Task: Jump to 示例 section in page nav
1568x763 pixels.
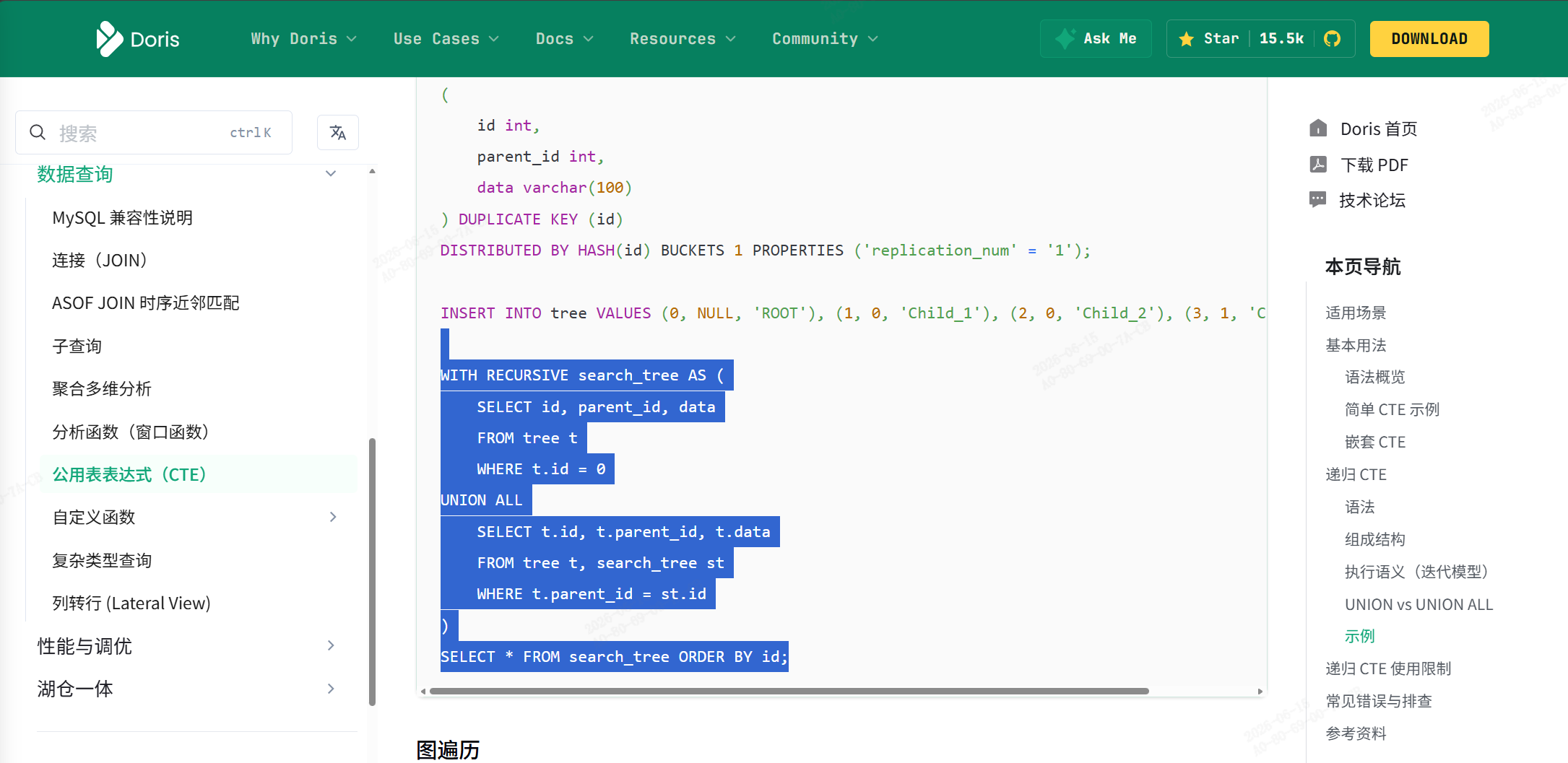Action: (1359, 636)
